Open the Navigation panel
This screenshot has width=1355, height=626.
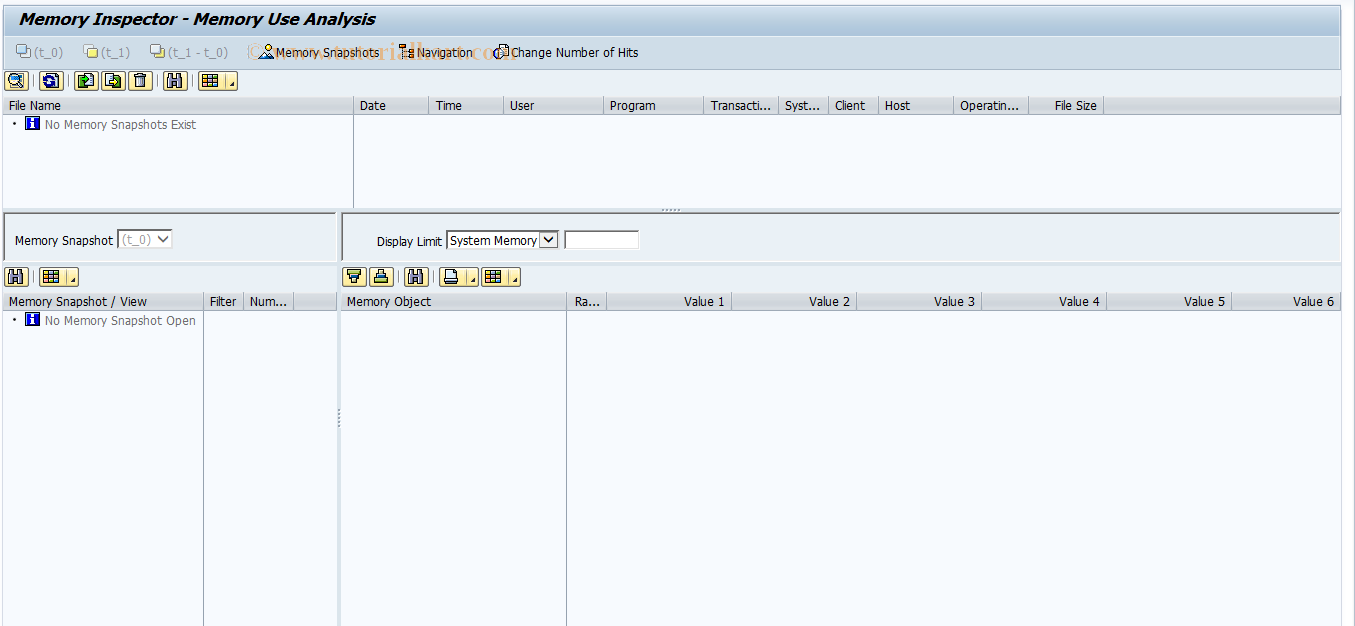436,52
